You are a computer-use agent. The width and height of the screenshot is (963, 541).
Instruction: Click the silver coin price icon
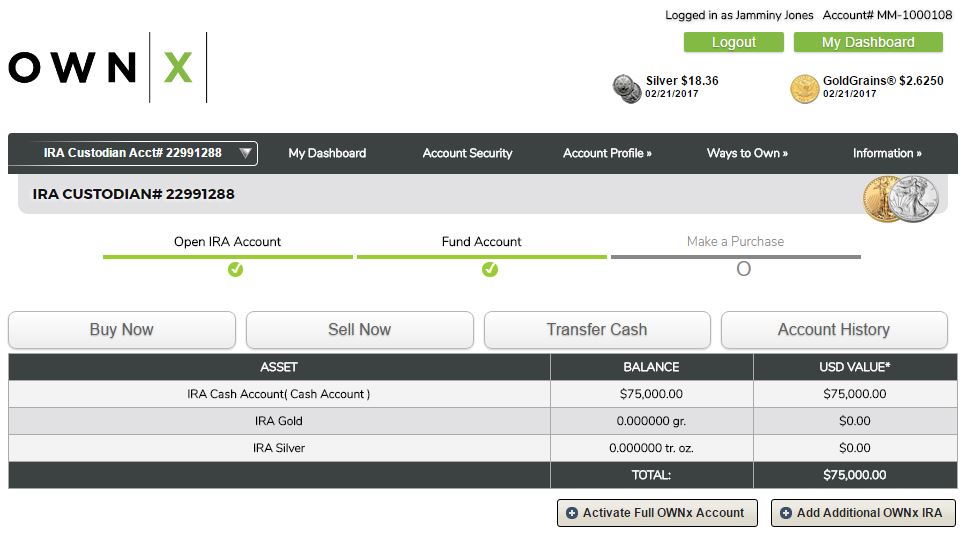[627, 88]
